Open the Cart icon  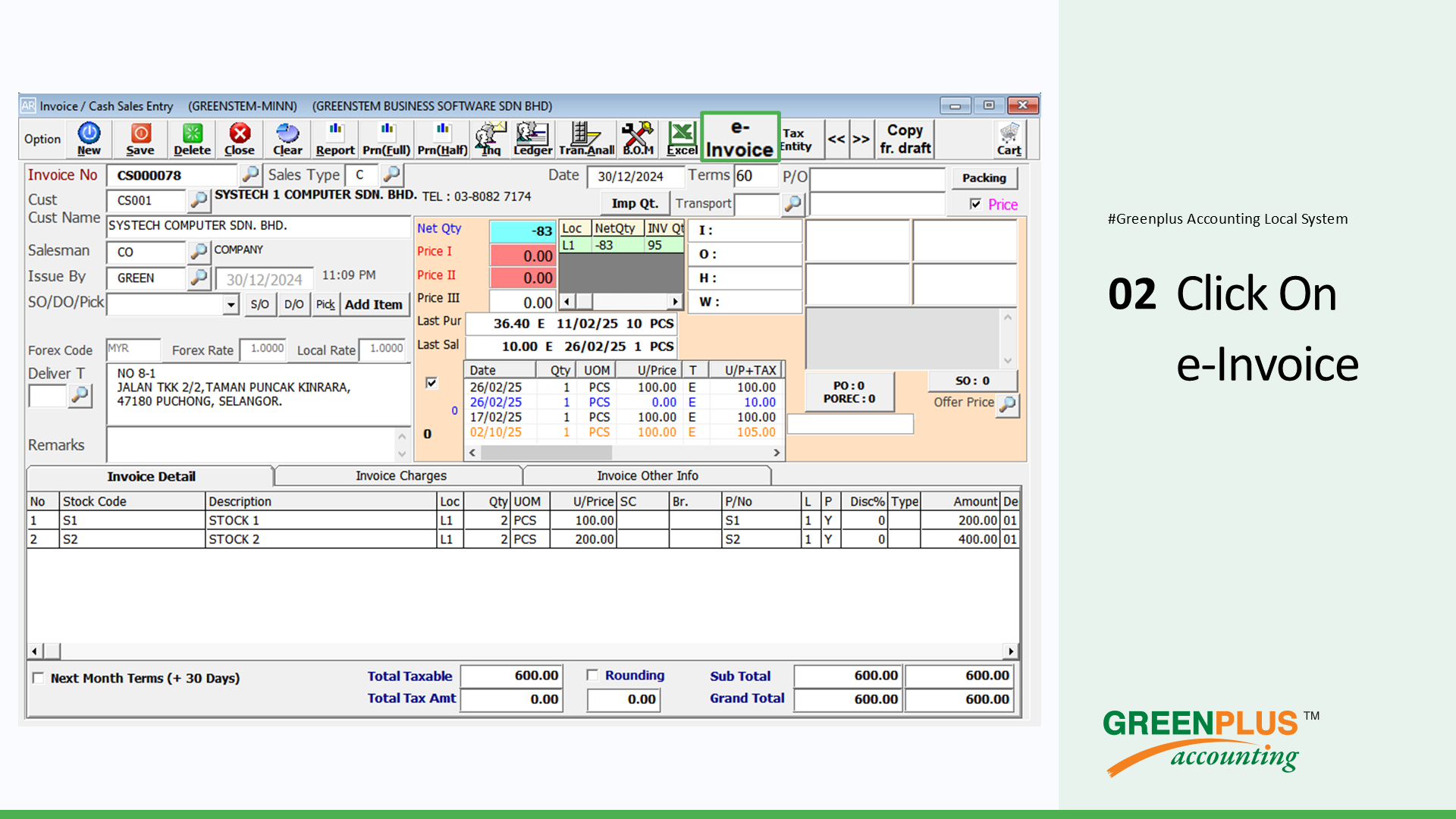tap(1009, 139)
